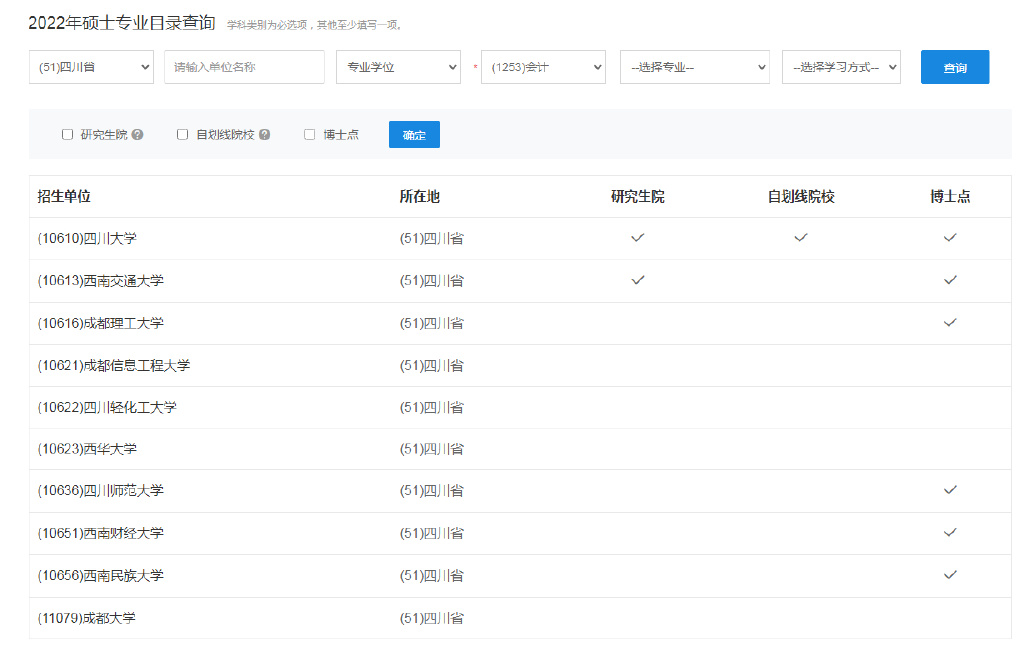Open the 西南民族大学 entry in the table
Viewport: 1024px width, 648px height.
point(100,575)
